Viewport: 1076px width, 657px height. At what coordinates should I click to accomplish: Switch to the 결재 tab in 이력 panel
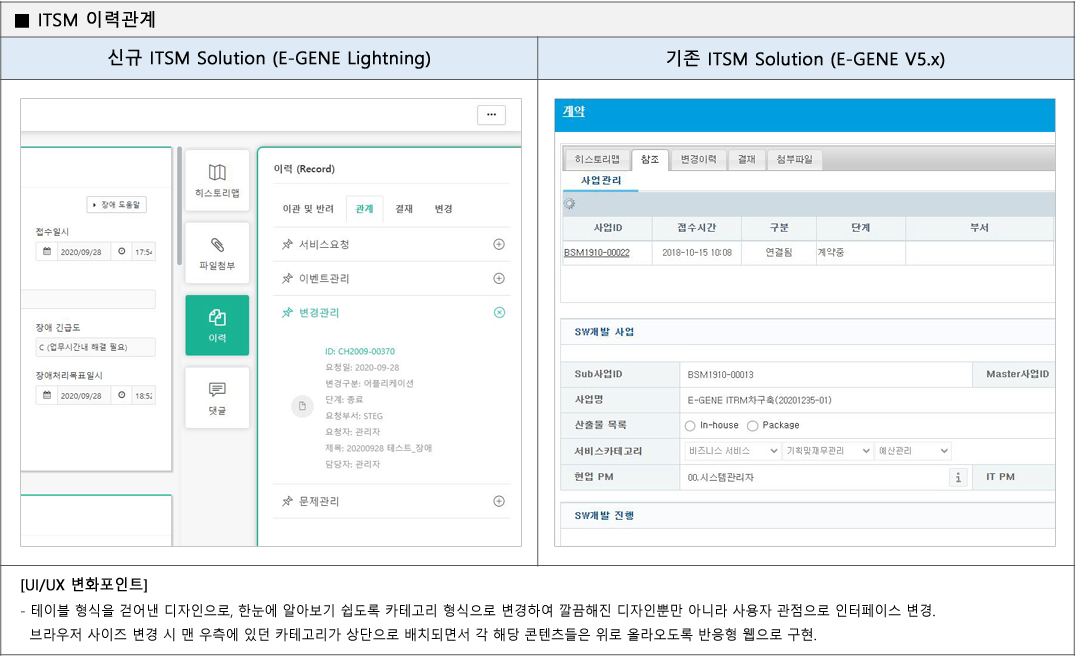pos(404,209)
